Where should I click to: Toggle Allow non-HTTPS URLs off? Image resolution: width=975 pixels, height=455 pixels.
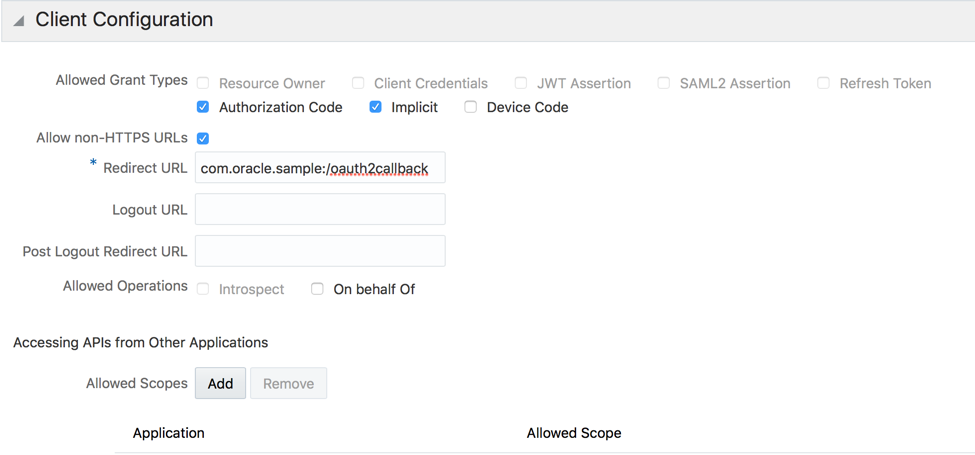203,138
